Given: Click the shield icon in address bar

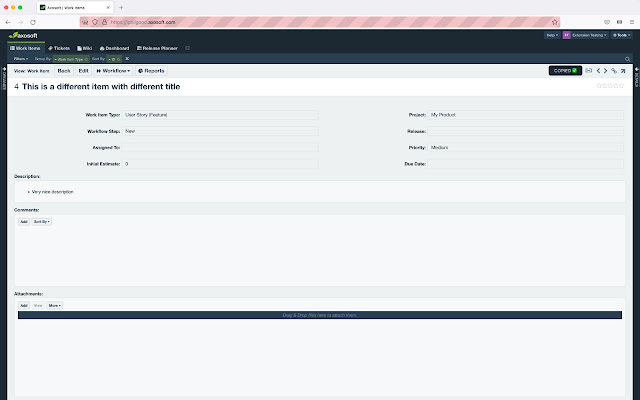Looking at the screenshot, I should point(95,22).
